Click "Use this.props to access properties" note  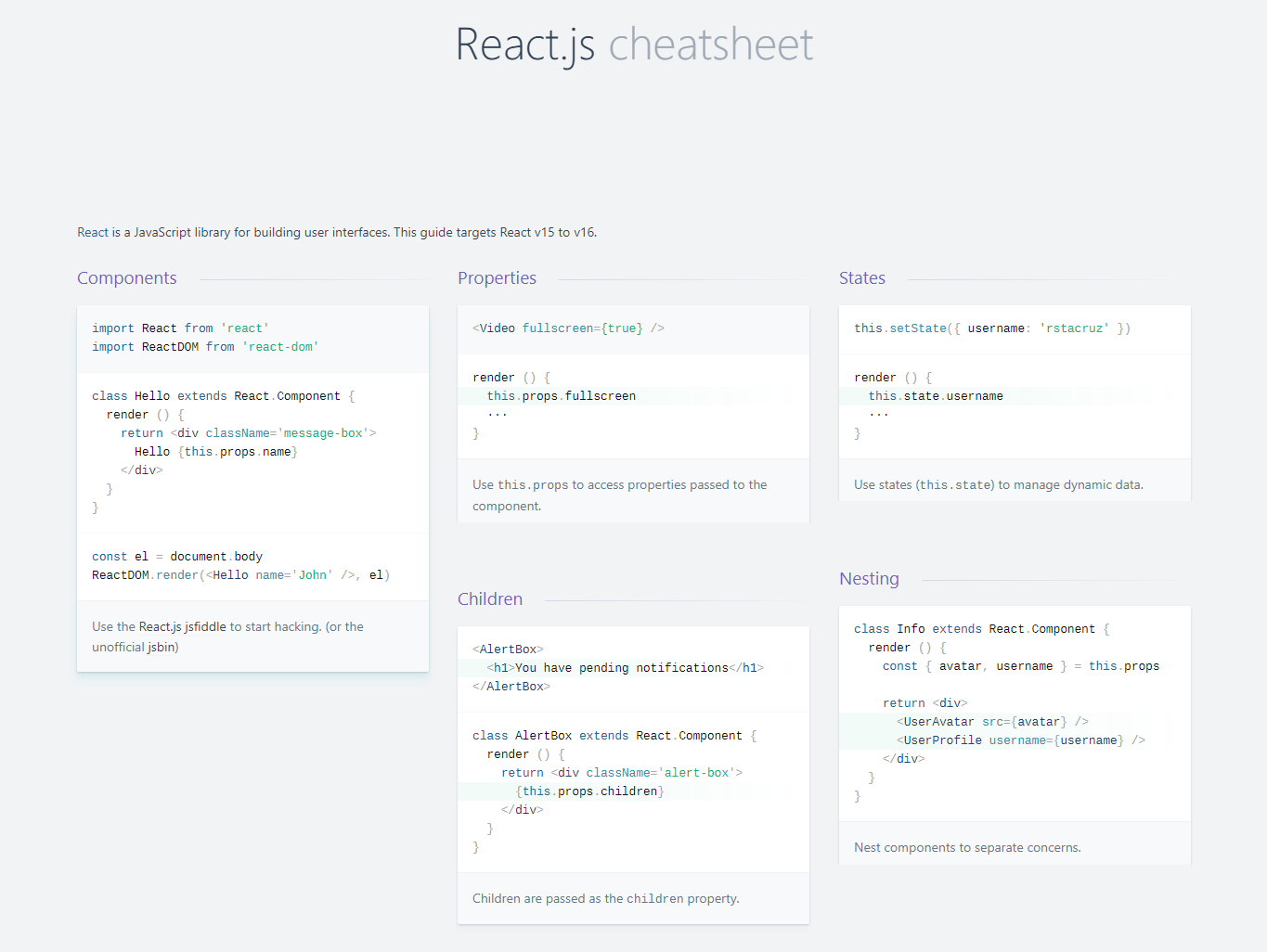click(620, 495)
